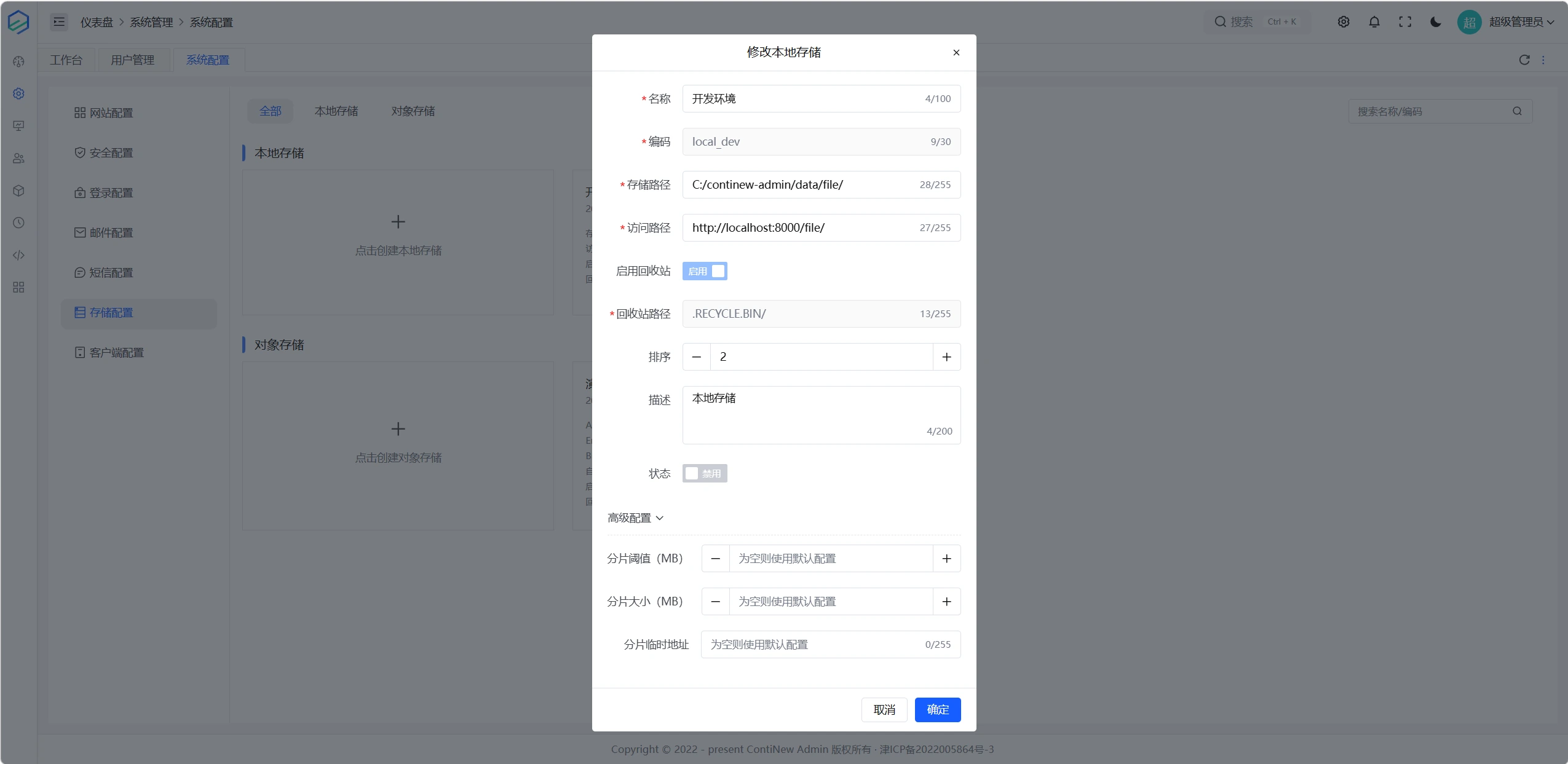Switch to the 工作台 tab

click(66, 60)
